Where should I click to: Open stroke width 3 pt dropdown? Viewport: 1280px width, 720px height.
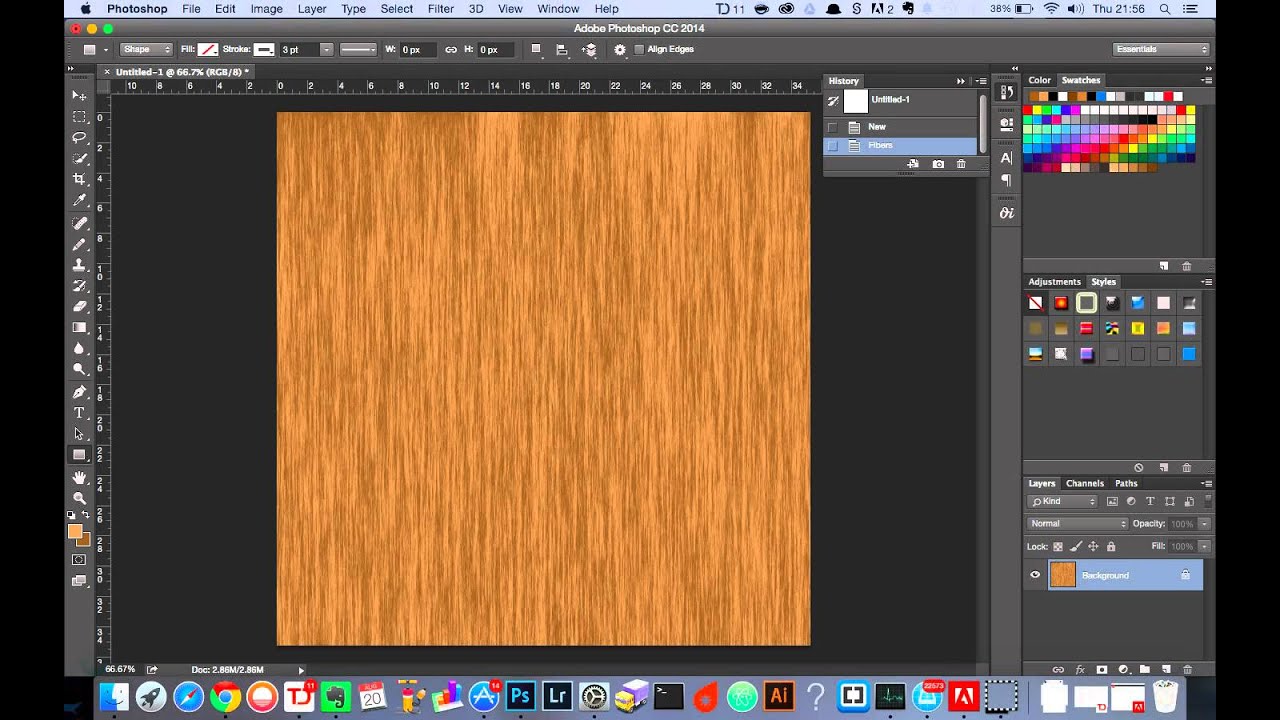326,49
